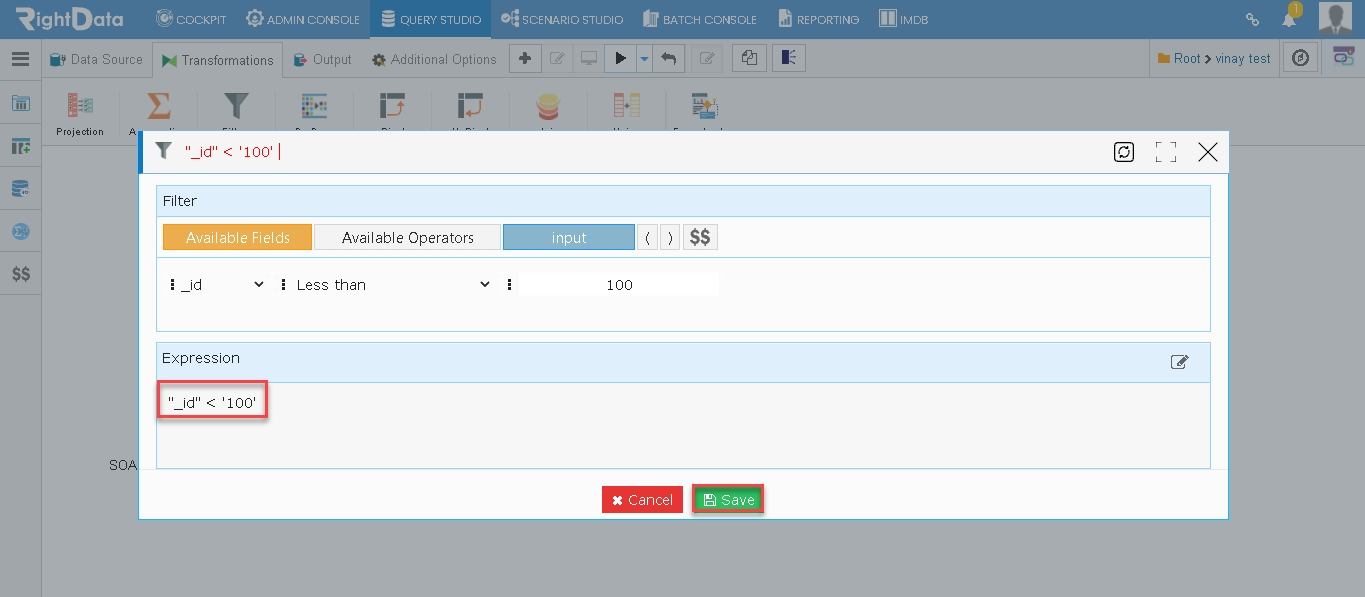Open the Batch Console menu

(700, 19)
